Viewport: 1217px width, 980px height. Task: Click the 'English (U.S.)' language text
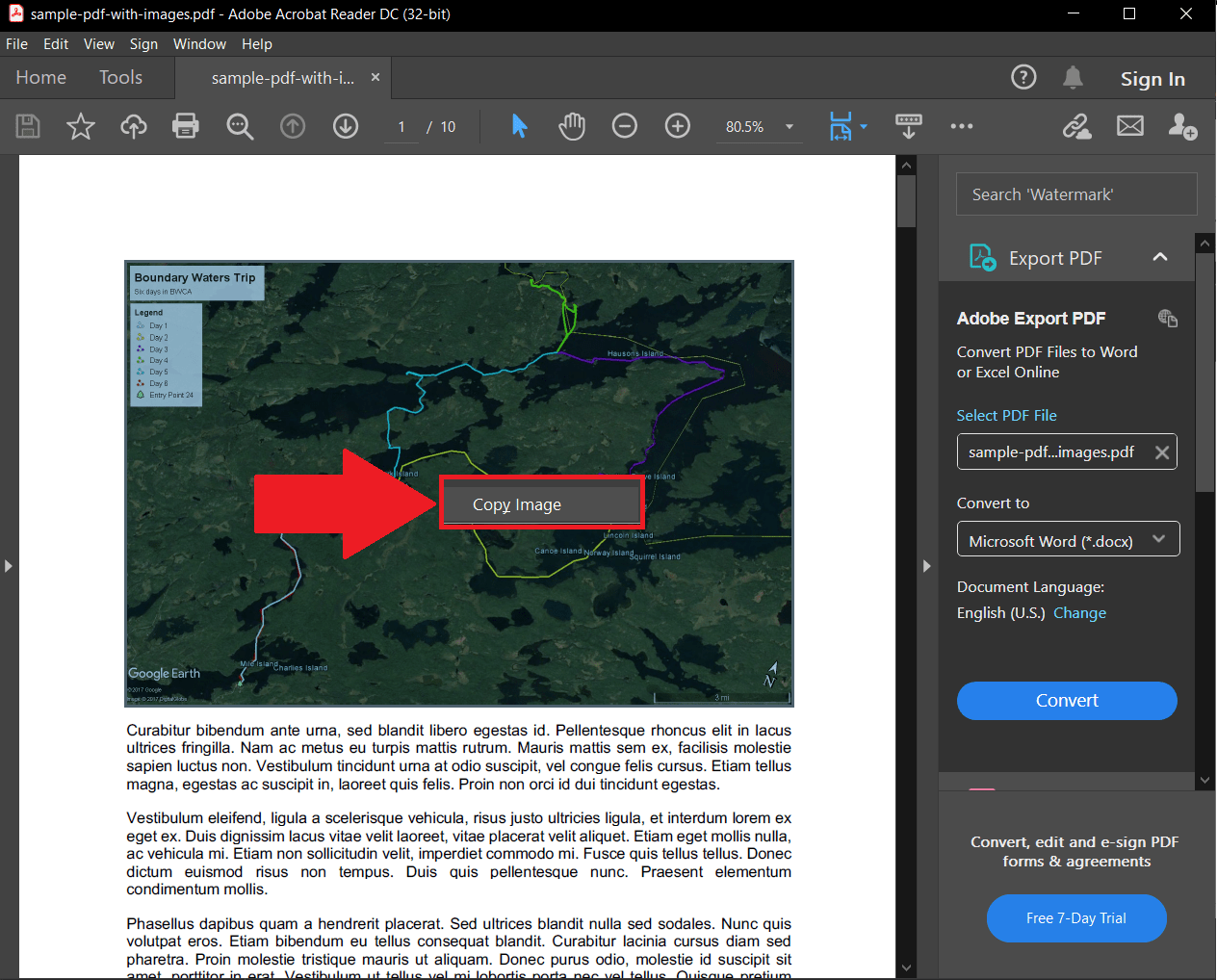click(x=1000, y=613)
